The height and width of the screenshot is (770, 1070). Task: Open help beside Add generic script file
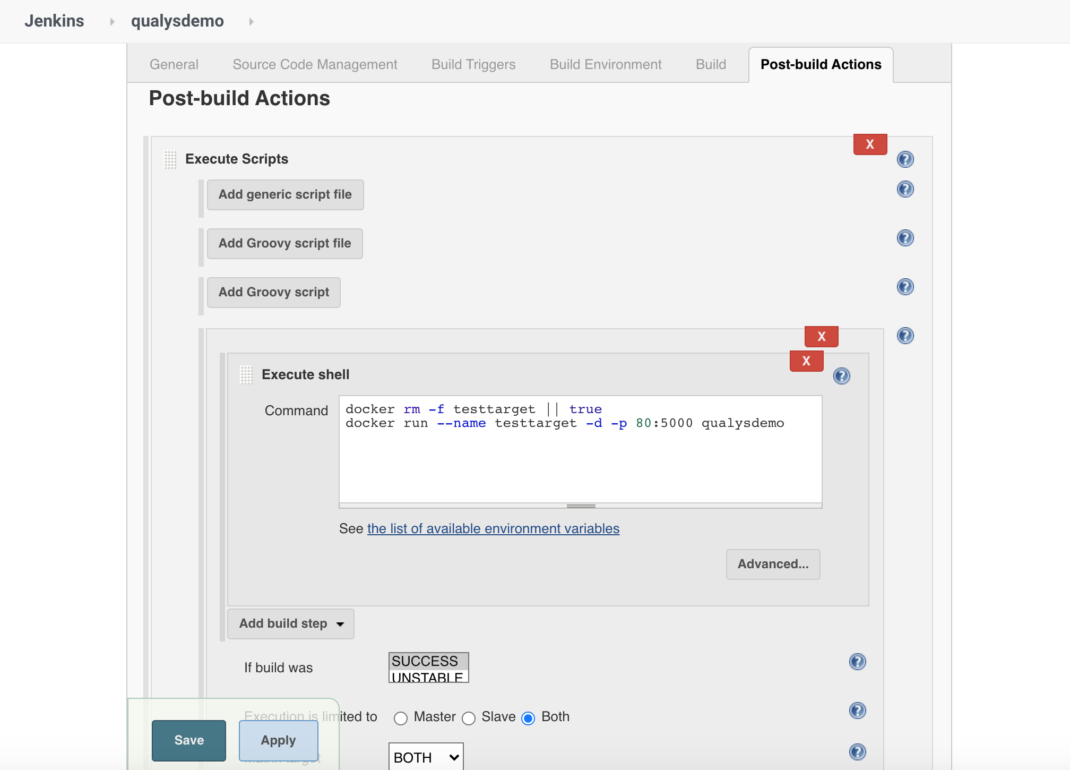pyautogui.click(x=905, y=189)
